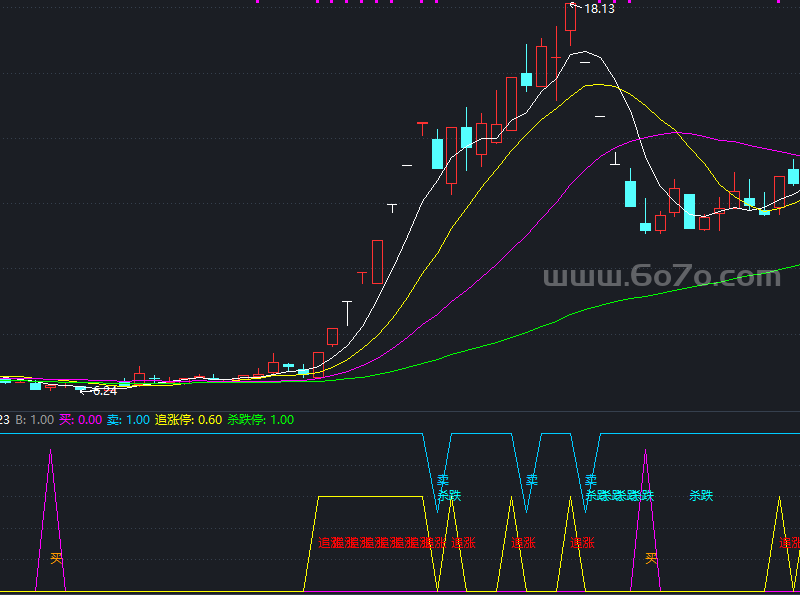
Task: Select the magenta 买: 0.00 legend value
Action: coord(80,420)
